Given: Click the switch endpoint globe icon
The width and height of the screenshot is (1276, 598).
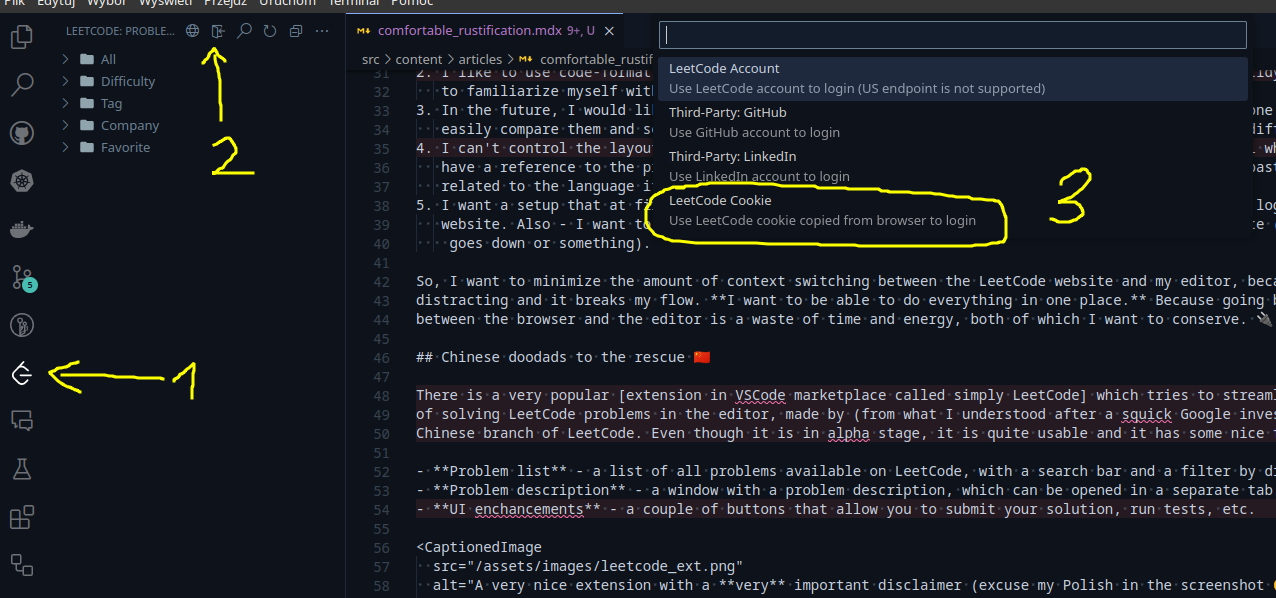Looking at the screenshot, I should tap(192, 31).
